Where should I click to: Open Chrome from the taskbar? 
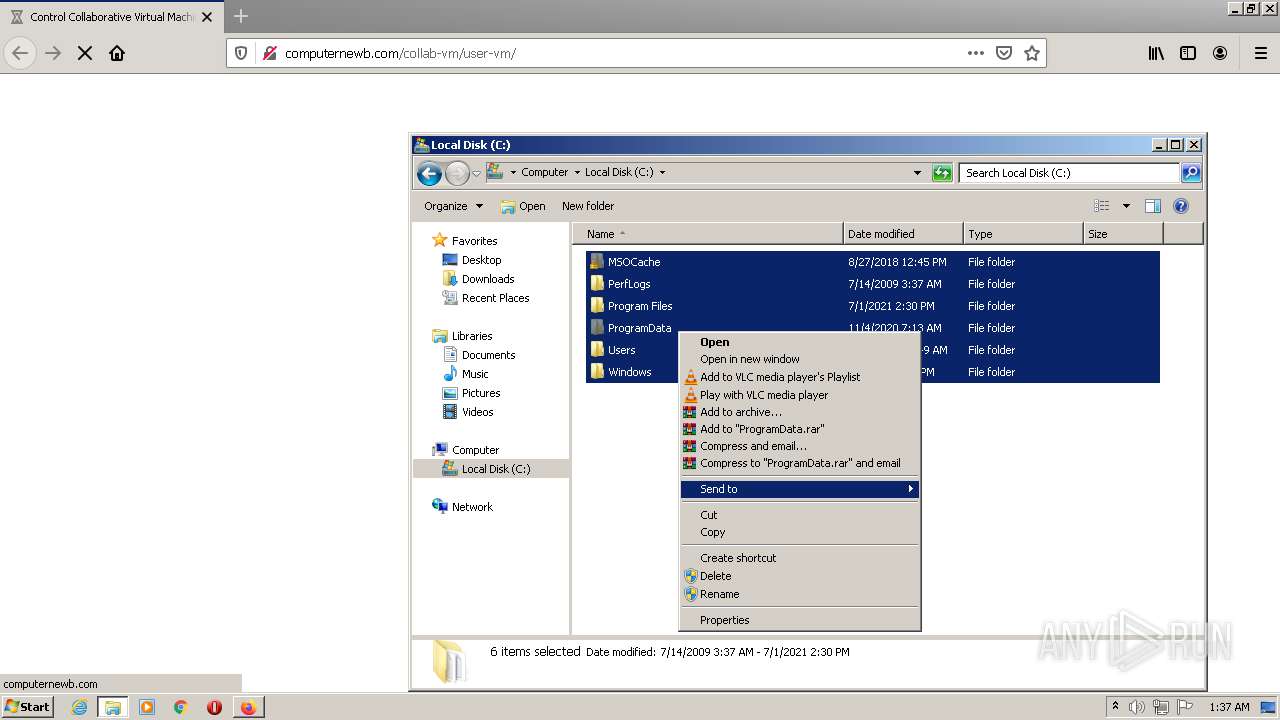(x=181, y=707)
